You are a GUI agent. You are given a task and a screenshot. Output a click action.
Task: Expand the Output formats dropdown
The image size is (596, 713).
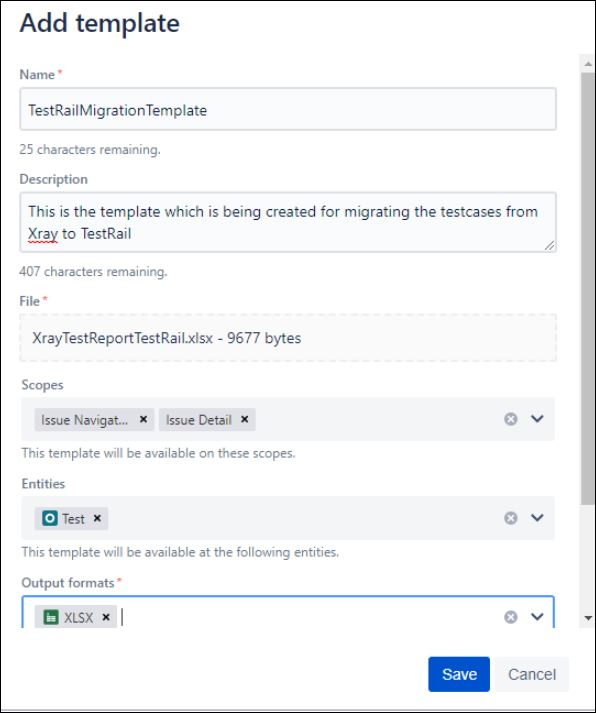pos(537,617)
